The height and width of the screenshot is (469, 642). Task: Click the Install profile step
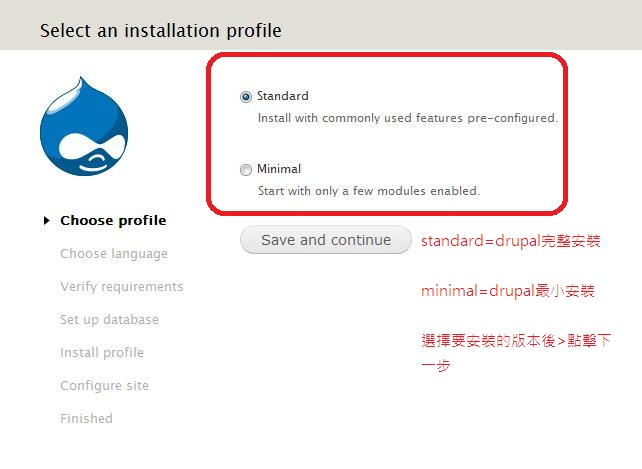102,353
